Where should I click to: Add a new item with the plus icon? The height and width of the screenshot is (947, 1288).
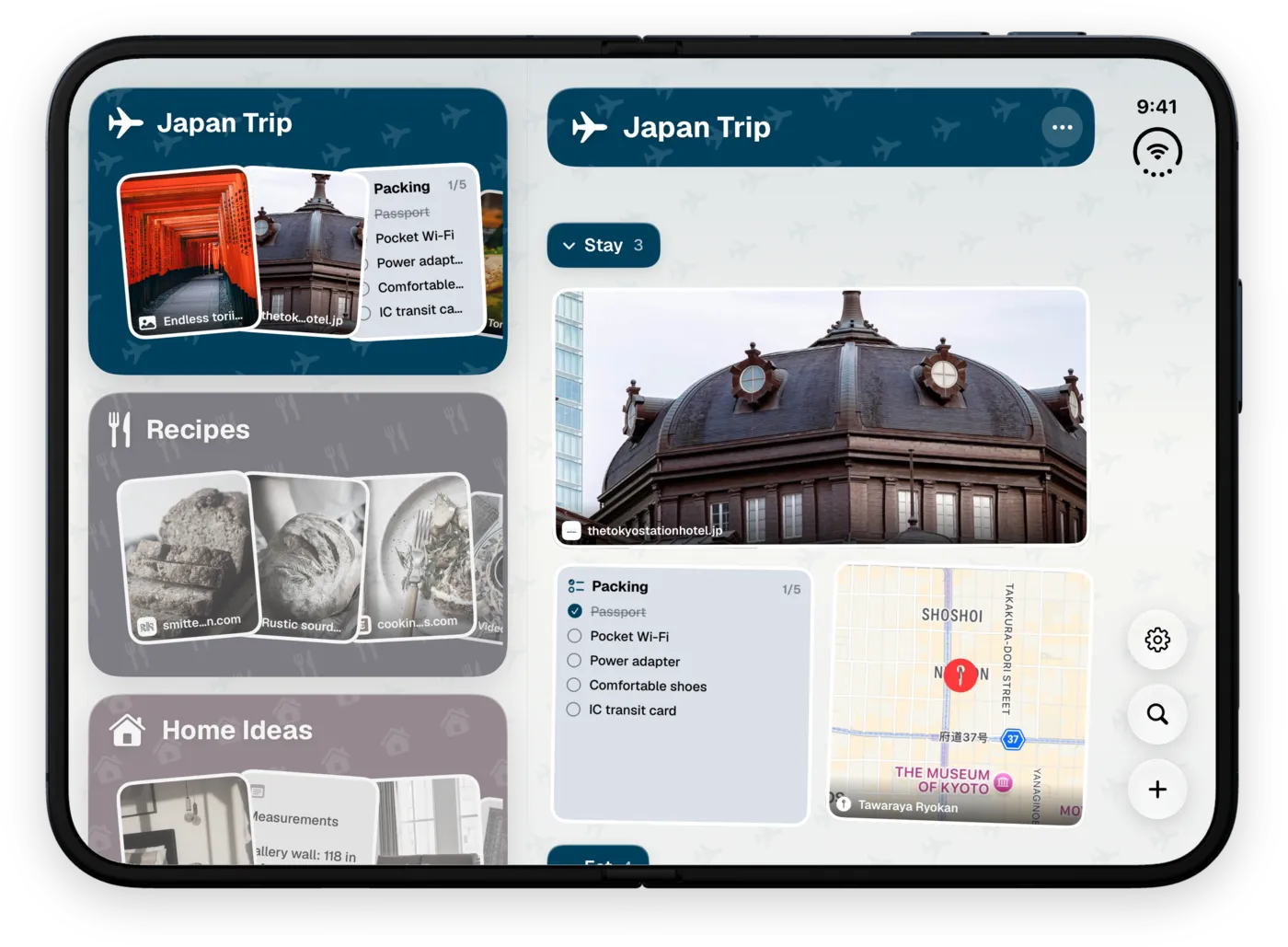pos(1157,789)
